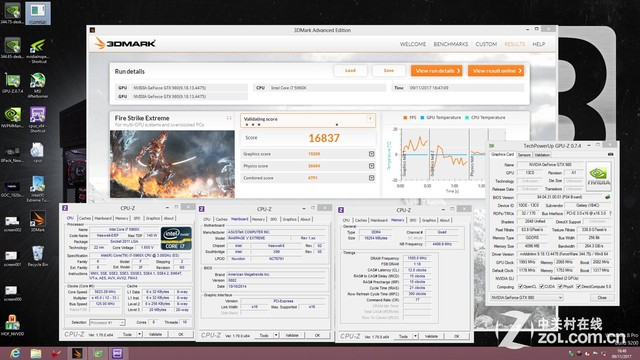Click Validate in the Mainboard CPU-Z window
Screen dimensions: 640x360
click(291, 335)
